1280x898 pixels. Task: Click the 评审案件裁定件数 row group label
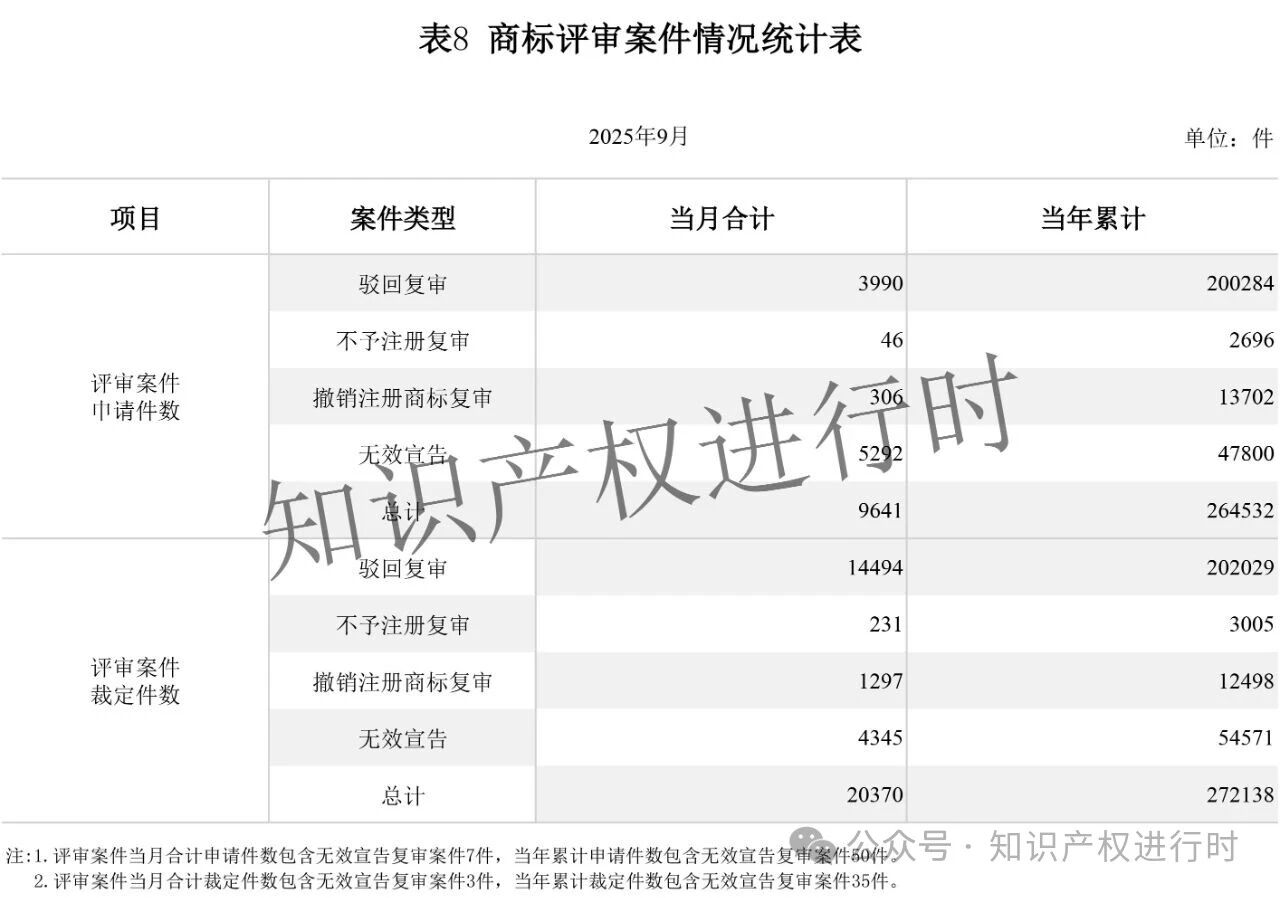click(x=135, y=681)
